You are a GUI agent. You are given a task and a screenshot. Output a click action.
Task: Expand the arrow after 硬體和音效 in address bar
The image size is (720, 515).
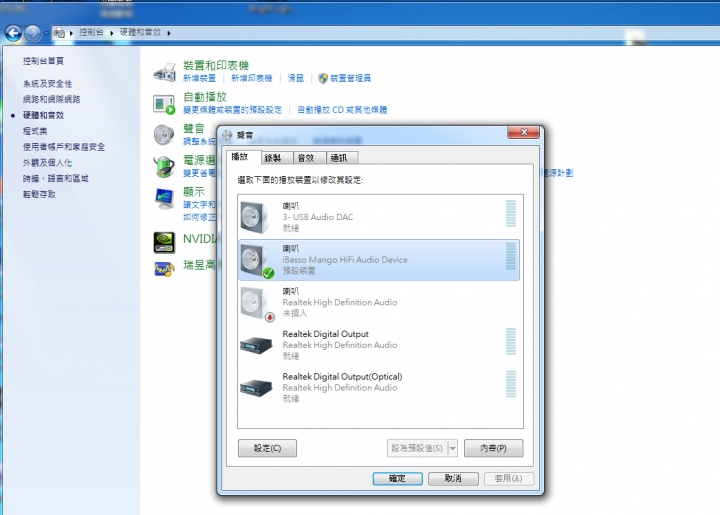(x=169, y=33)
